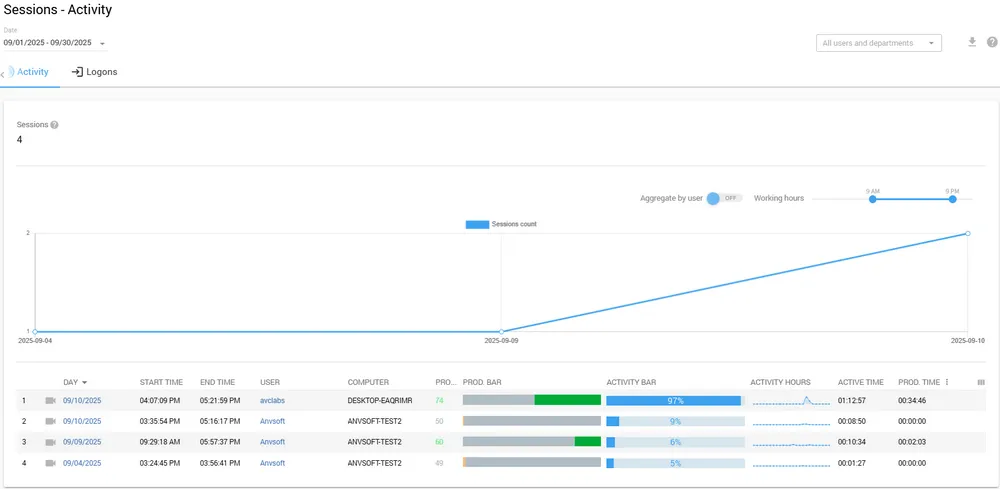
Task: Sort by the DAY column header
Action: pos(71,382)
